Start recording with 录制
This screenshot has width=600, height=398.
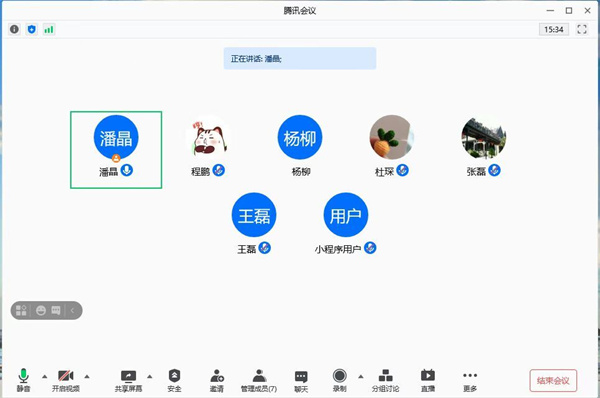coord(339,380)
